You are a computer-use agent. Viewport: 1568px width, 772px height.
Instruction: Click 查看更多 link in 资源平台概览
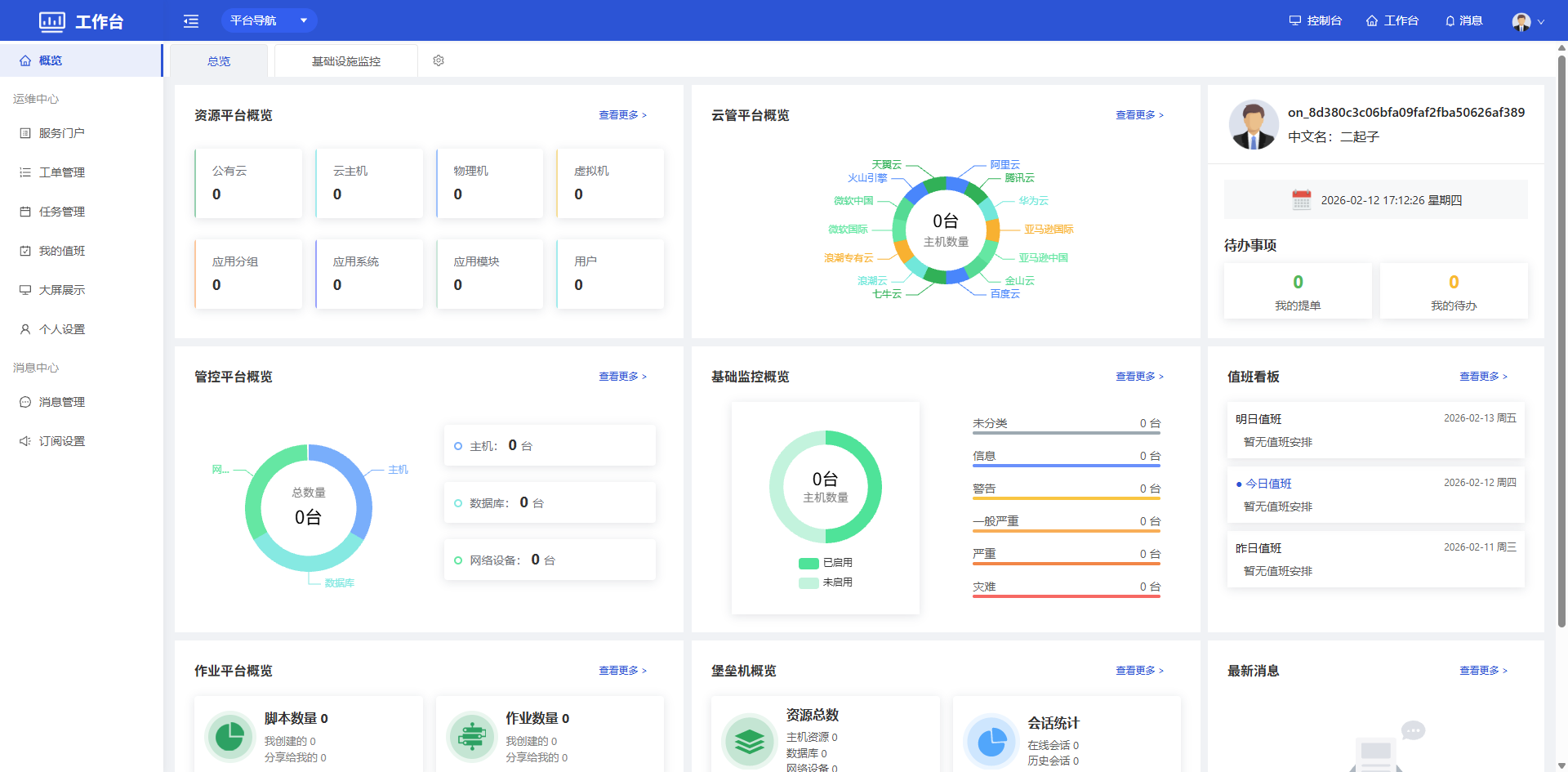coord(622,115)
